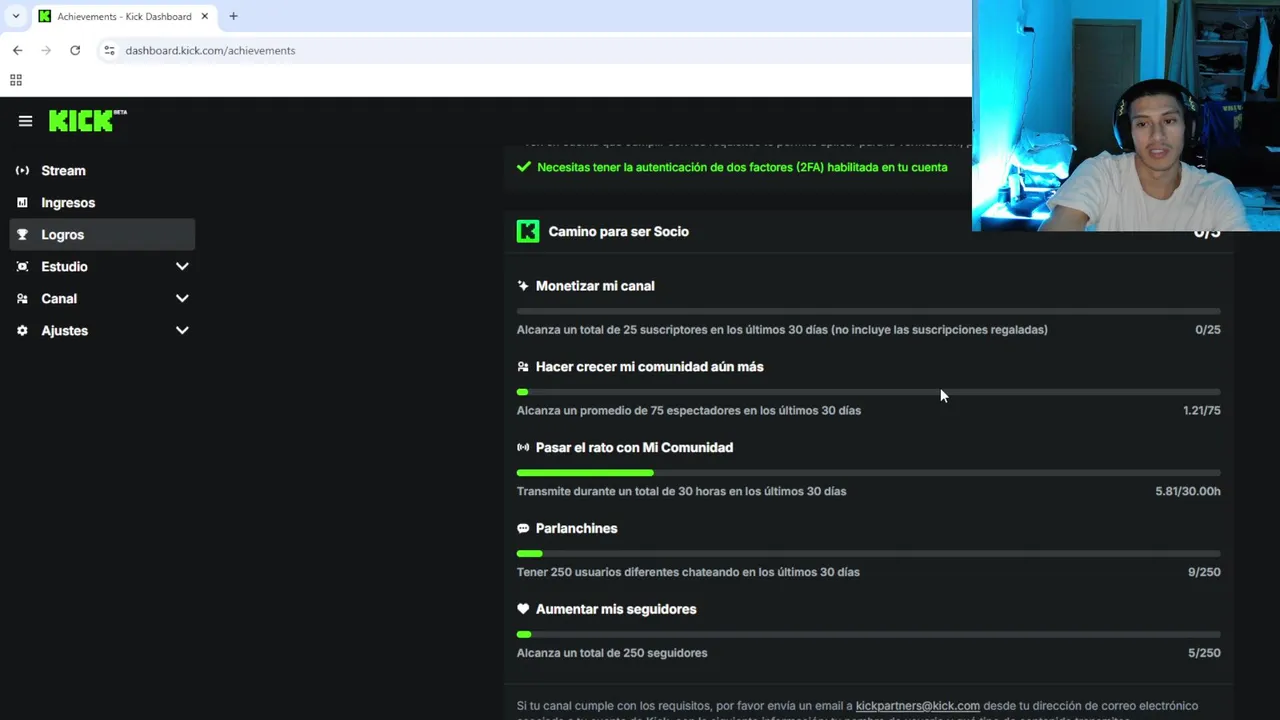The height and width of the screenshot is (720, 1280).
Task: Click the Parlanchines progress bar
Action: click(868, 554)
